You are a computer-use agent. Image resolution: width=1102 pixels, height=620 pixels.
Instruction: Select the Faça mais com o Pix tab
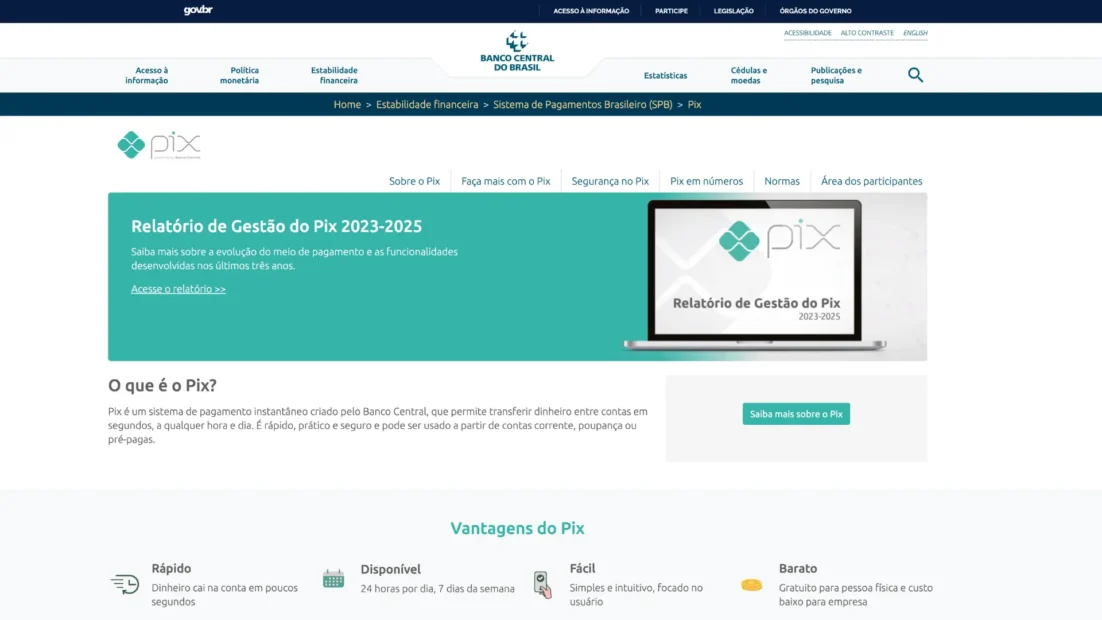coord(506,181)
